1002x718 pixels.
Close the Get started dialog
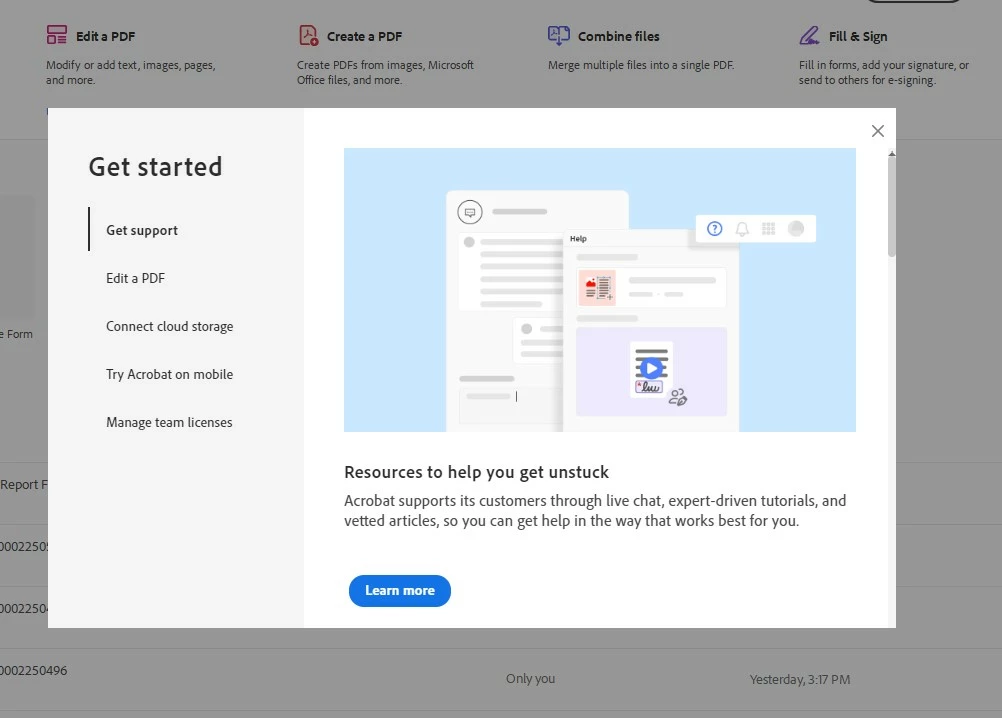877,131
